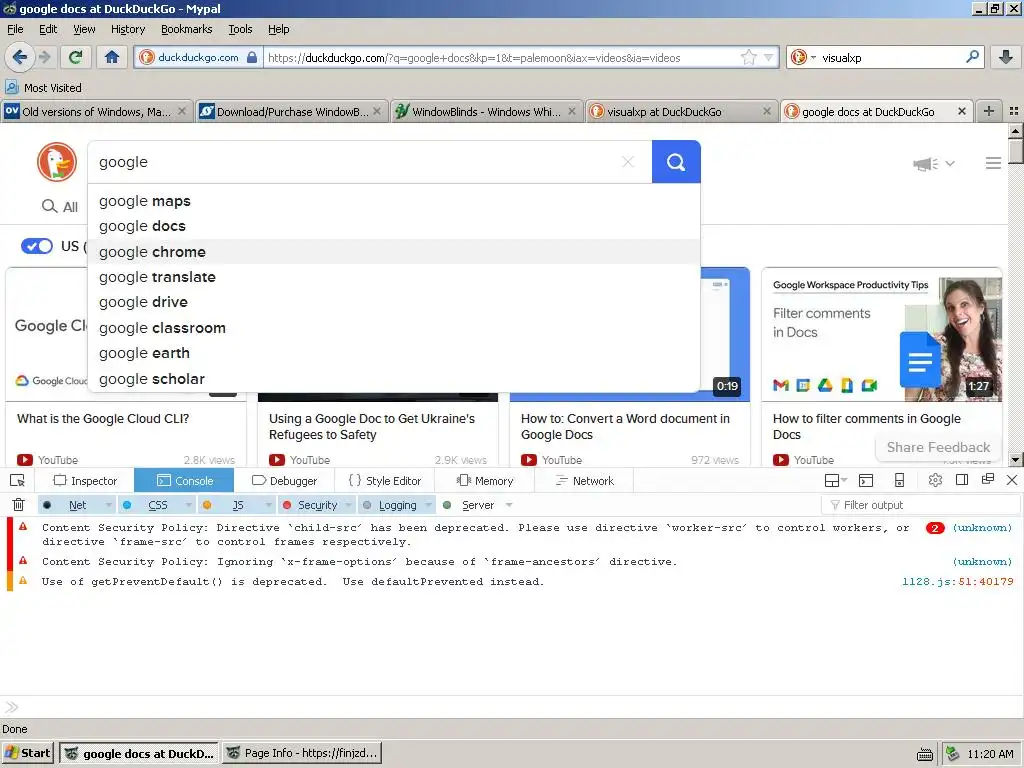Viewport: 1024px width, 768px height.
Task: Close the developer tools panel
Action: (x=1012, y=480)
